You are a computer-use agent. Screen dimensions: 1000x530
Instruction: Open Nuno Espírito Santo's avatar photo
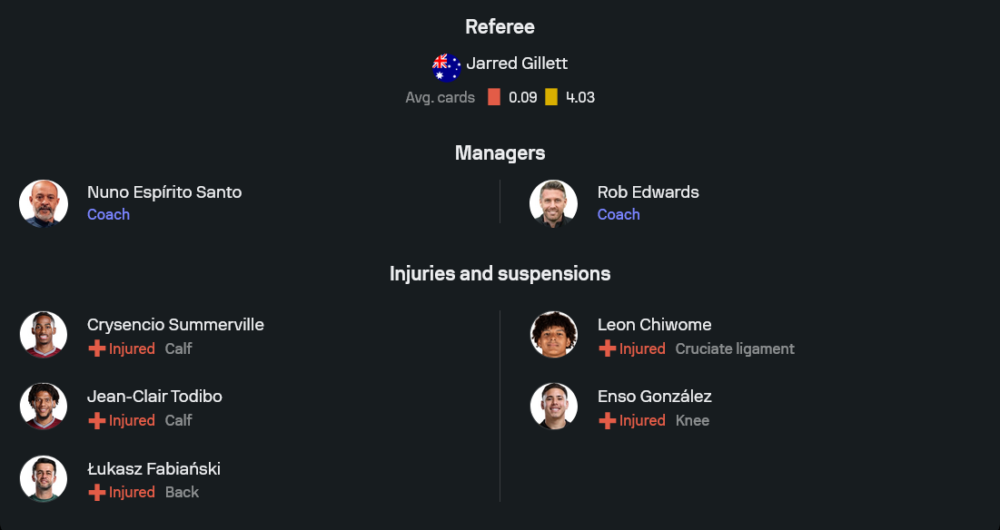pos(43,203)
